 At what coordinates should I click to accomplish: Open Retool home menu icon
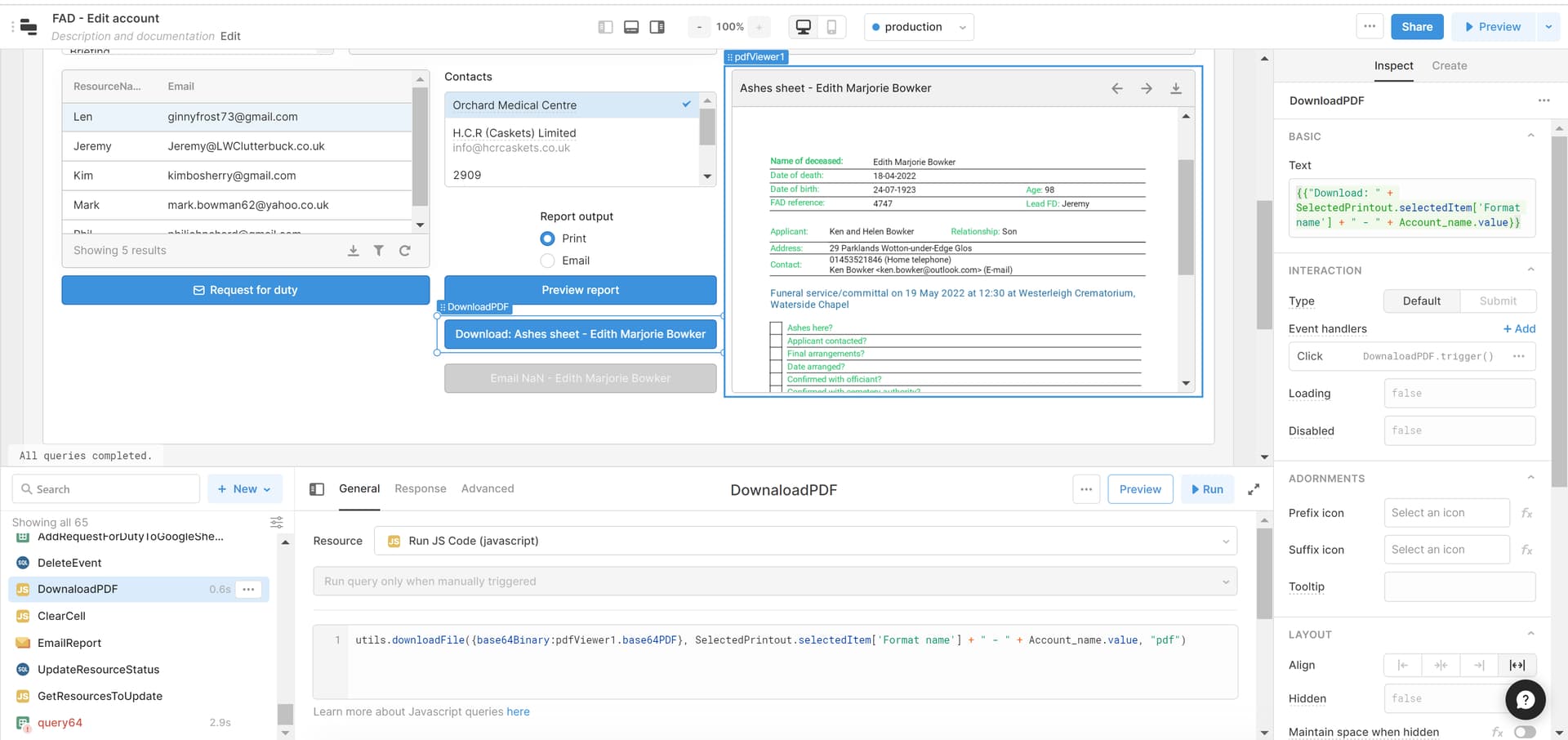tap(29, 27)
